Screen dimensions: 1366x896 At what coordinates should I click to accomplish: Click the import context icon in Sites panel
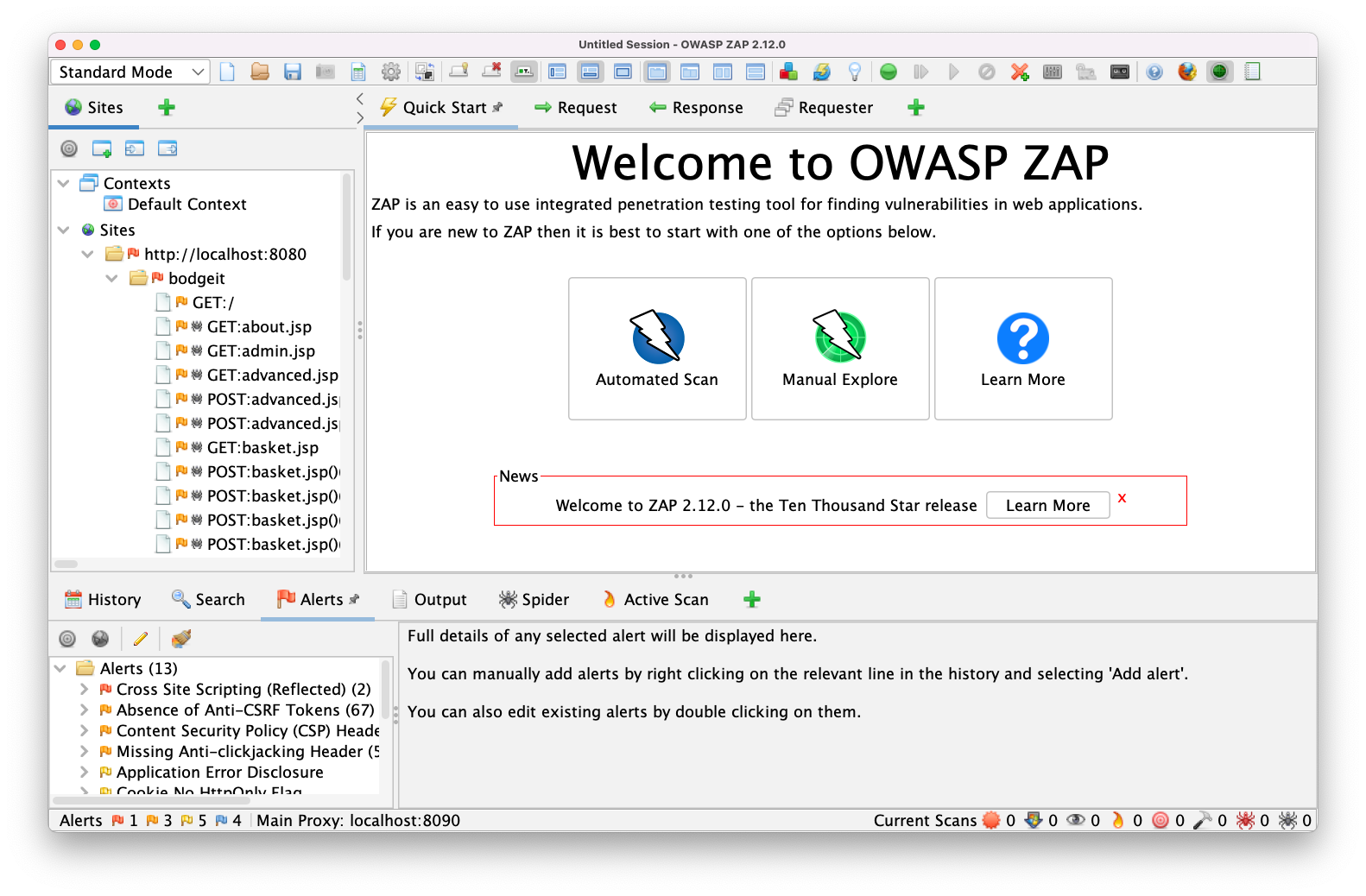pos(135,148)
